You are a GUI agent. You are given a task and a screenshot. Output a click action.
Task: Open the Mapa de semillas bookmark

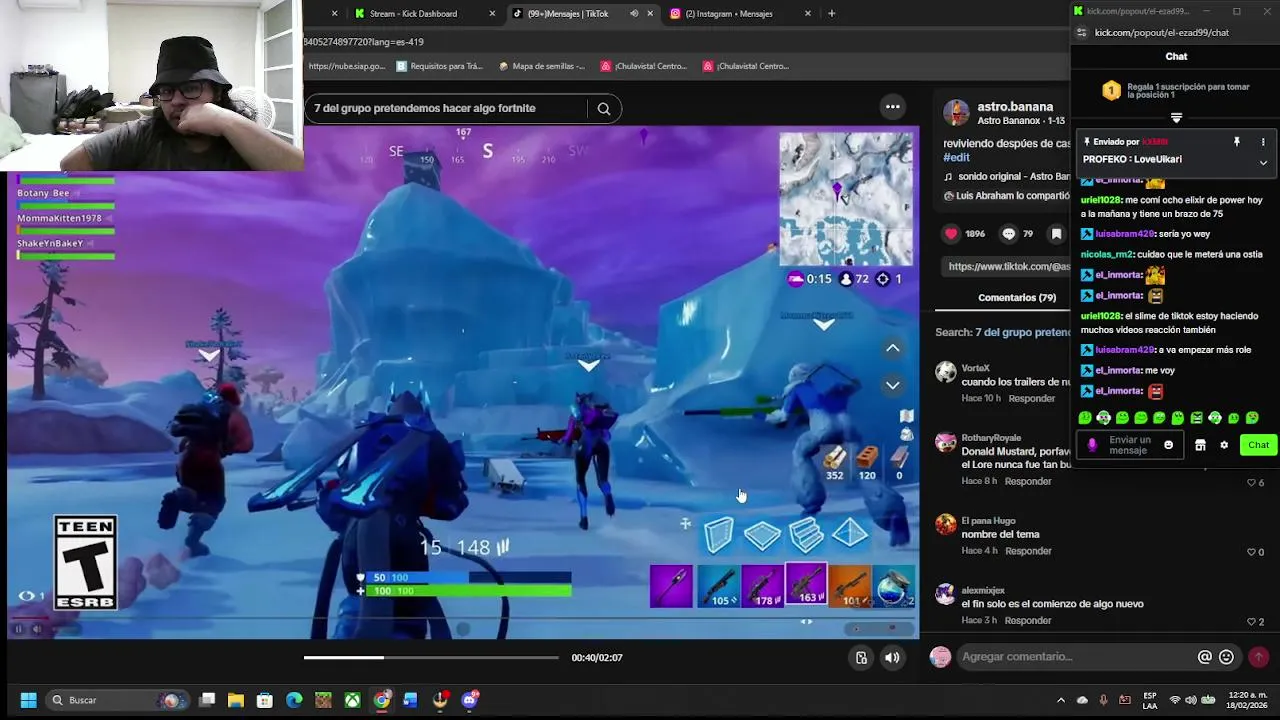point(541,66)
